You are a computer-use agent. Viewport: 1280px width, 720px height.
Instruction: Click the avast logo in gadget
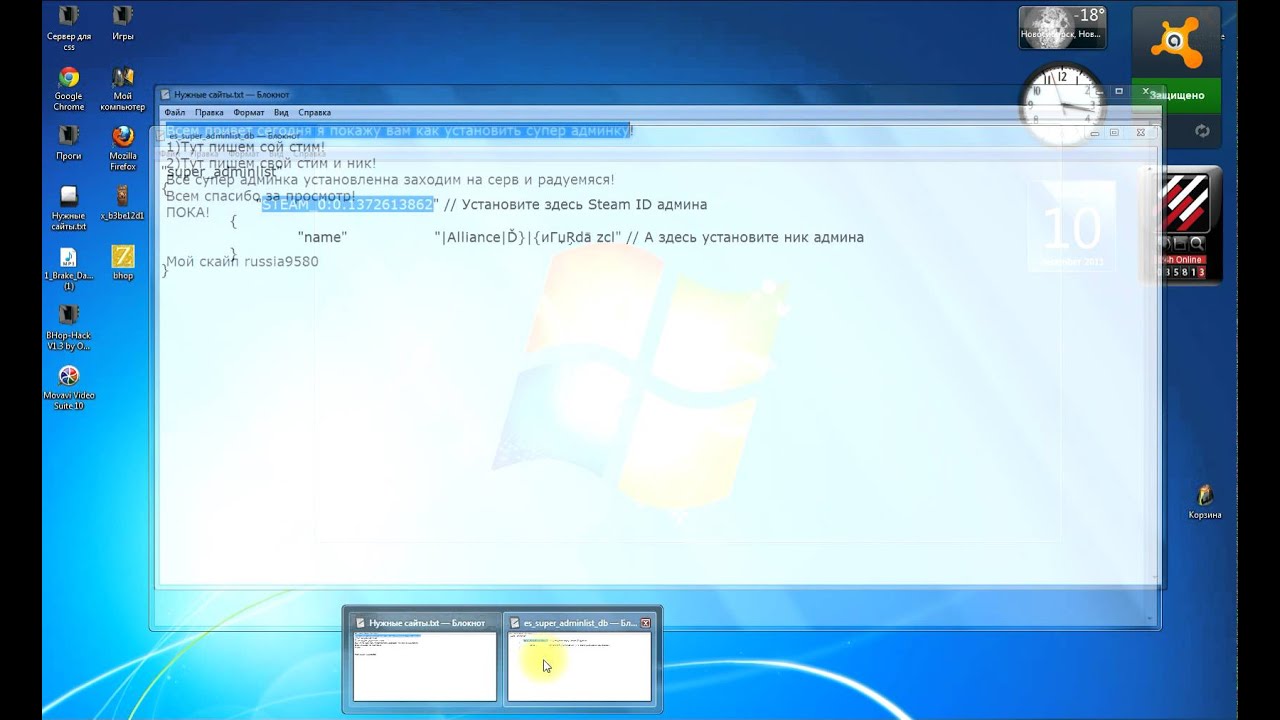click(1176, 43)
